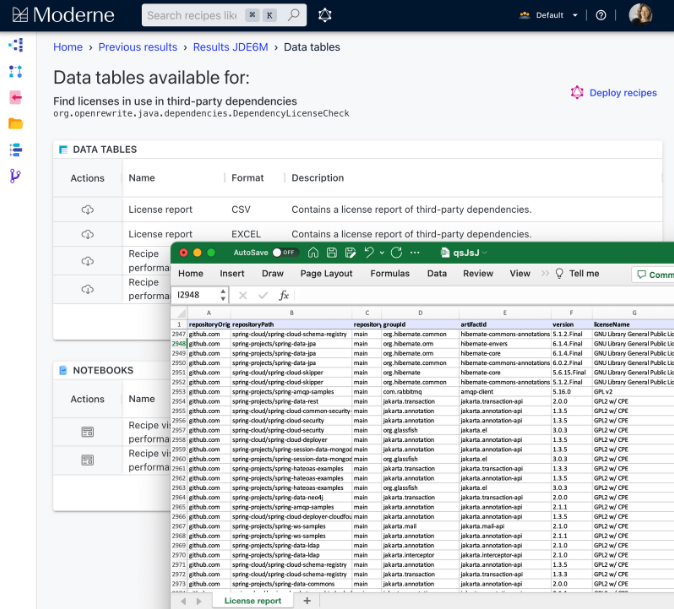Go to Home breadcrumb
The width and height of the screenshot is (674, 609).
point(68,47)
